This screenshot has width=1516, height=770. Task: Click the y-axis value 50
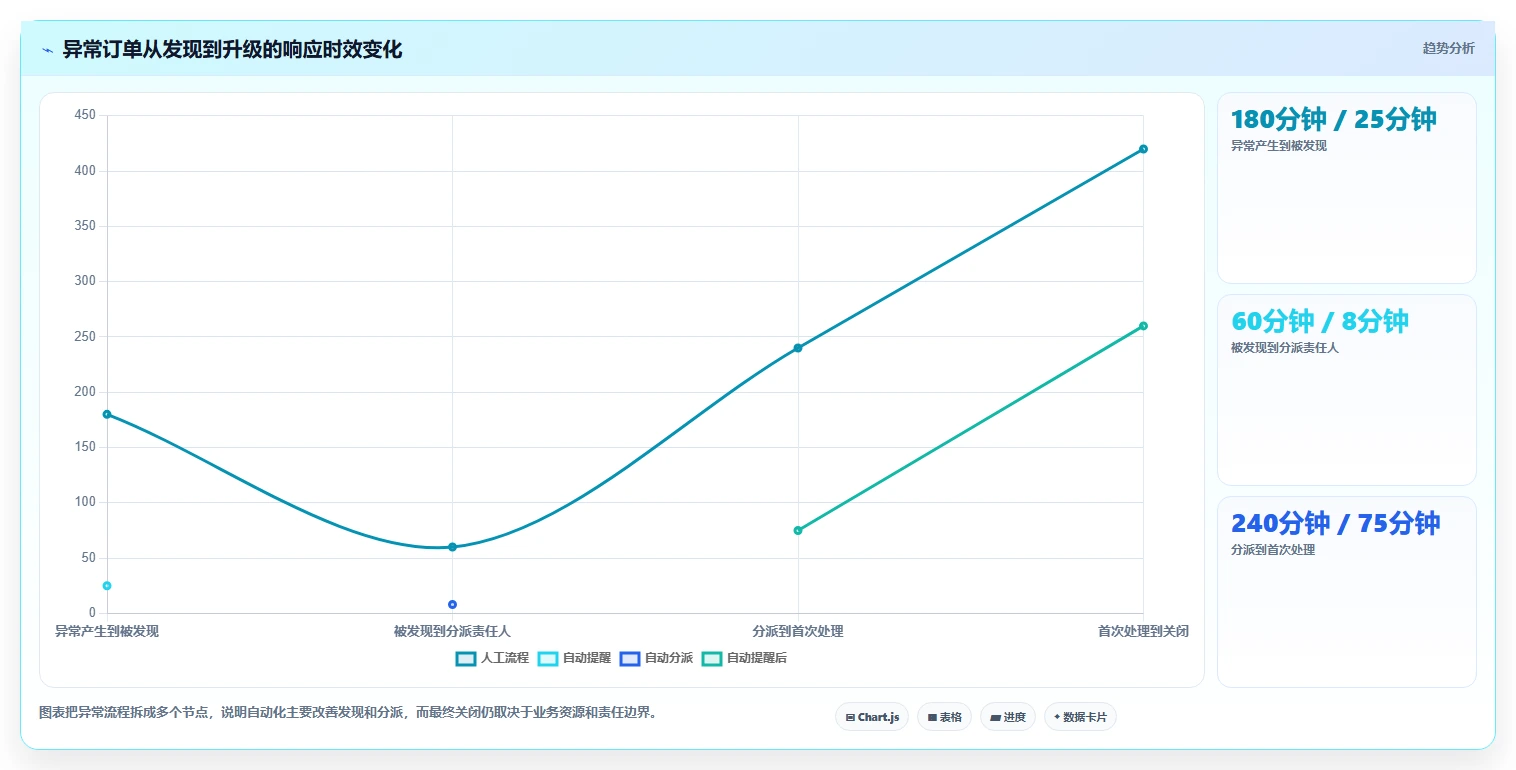(88, 558)
